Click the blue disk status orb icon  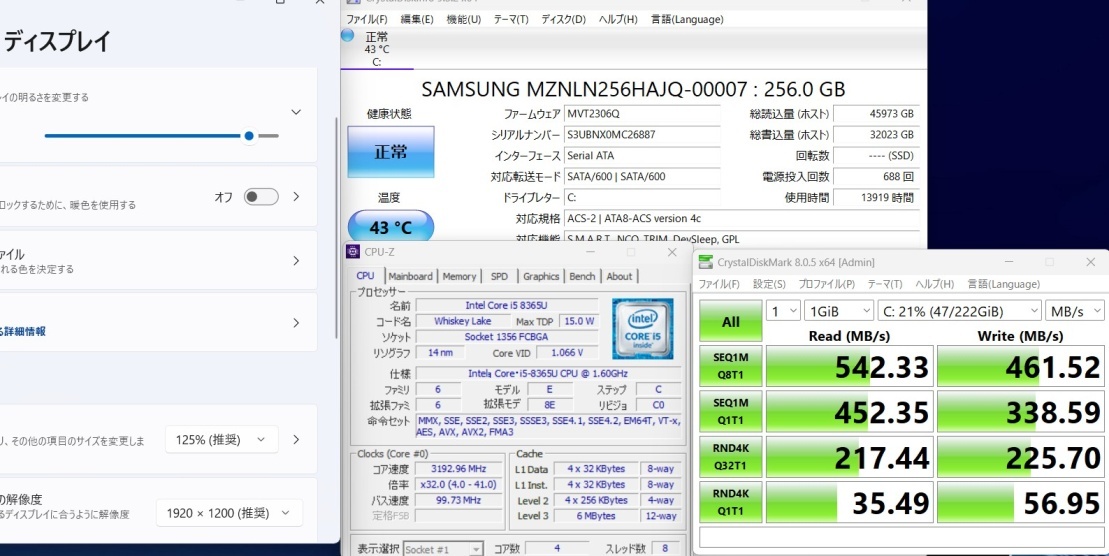coord(347,35)
